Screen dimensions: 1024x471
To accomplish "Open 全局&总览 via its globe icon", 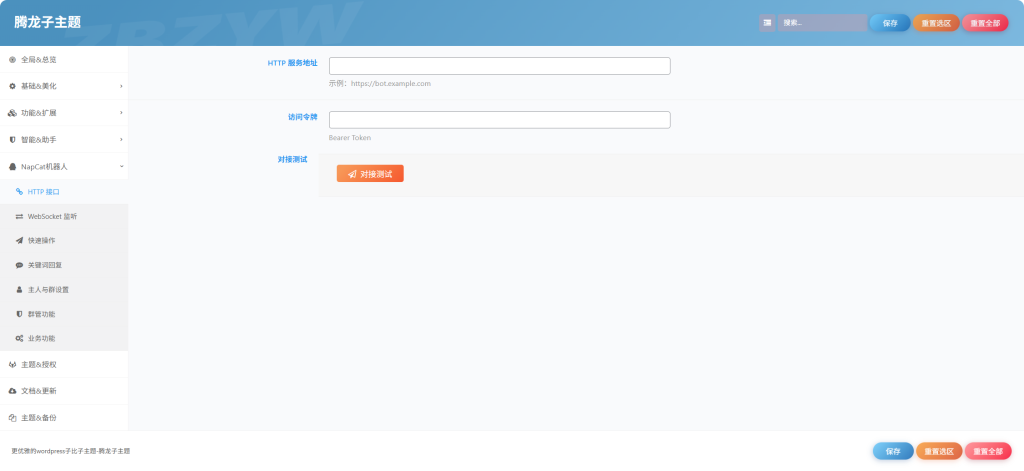I will pos(12,59).
